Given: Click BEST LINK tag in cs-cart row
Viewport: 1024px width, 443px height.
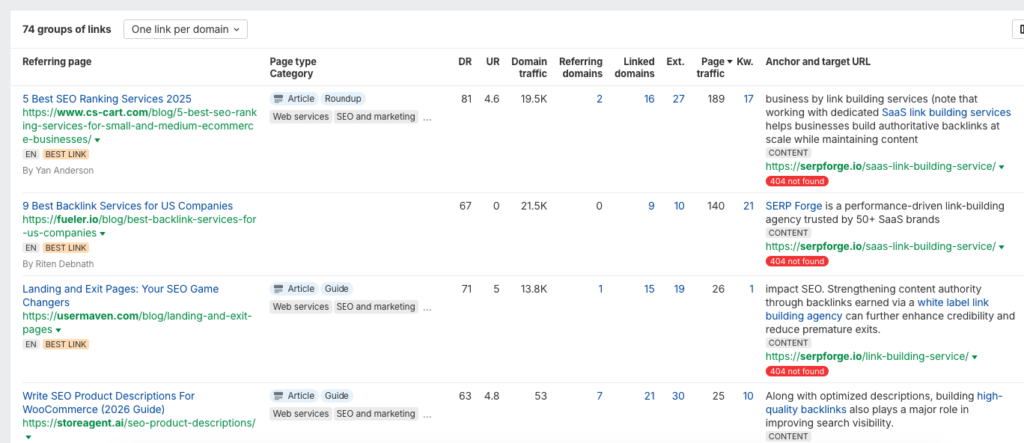Looking at the screenshot, I should coord(66,154).
